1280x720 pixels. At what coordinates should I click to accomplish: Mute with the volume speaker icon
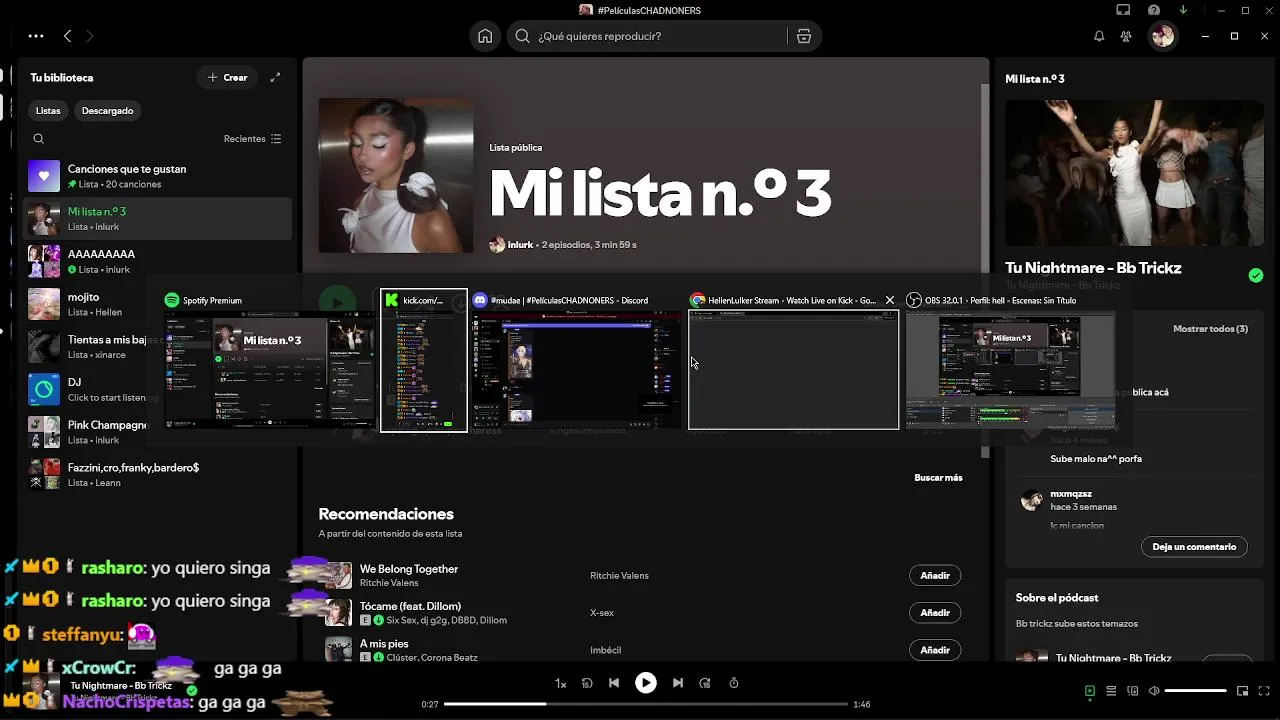[1154, 691]
